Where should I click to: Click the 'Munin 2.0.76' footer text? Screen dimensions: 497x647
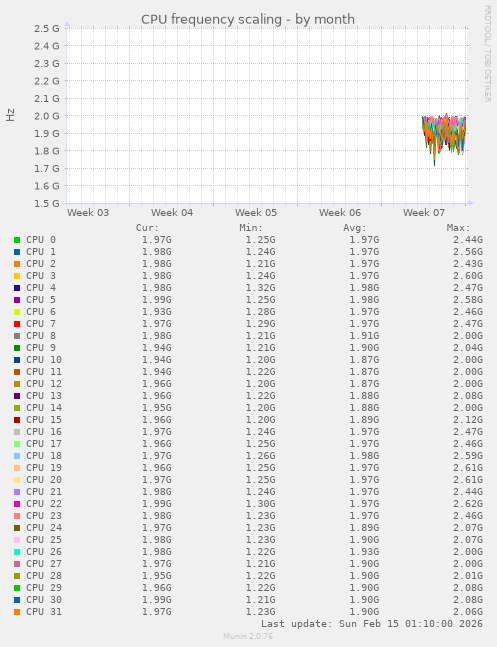point(248,636)
